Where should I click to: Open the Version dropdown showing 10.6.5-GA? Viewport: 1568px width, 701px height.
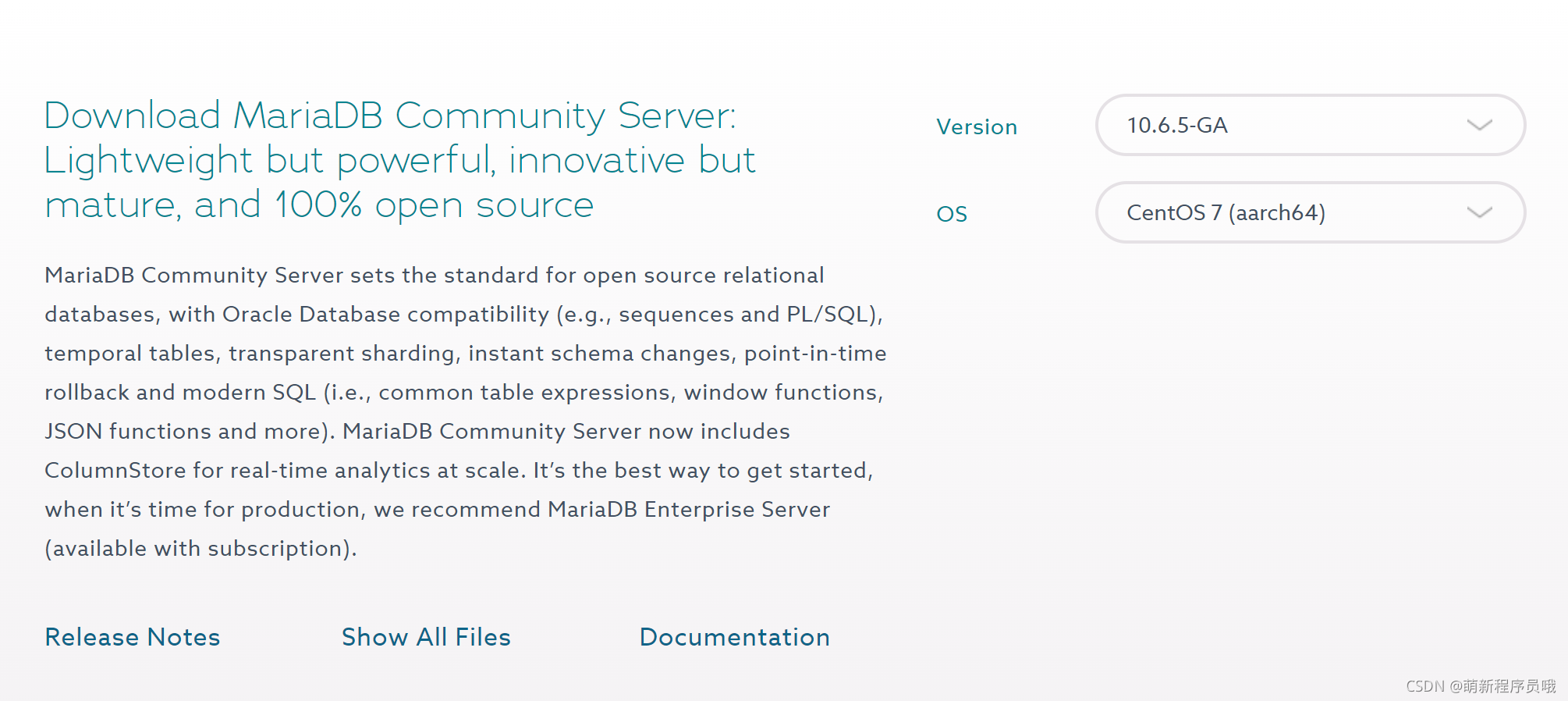point(1311,125)
